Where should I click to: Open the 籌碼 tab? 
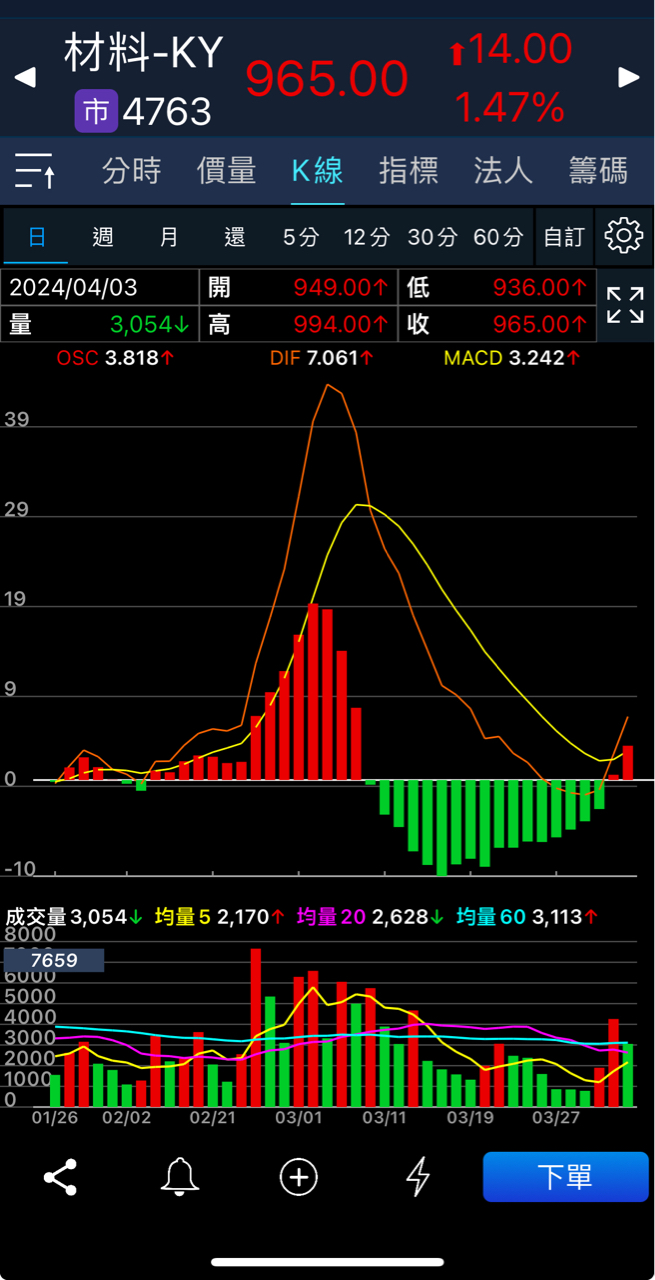coord(598,171)
